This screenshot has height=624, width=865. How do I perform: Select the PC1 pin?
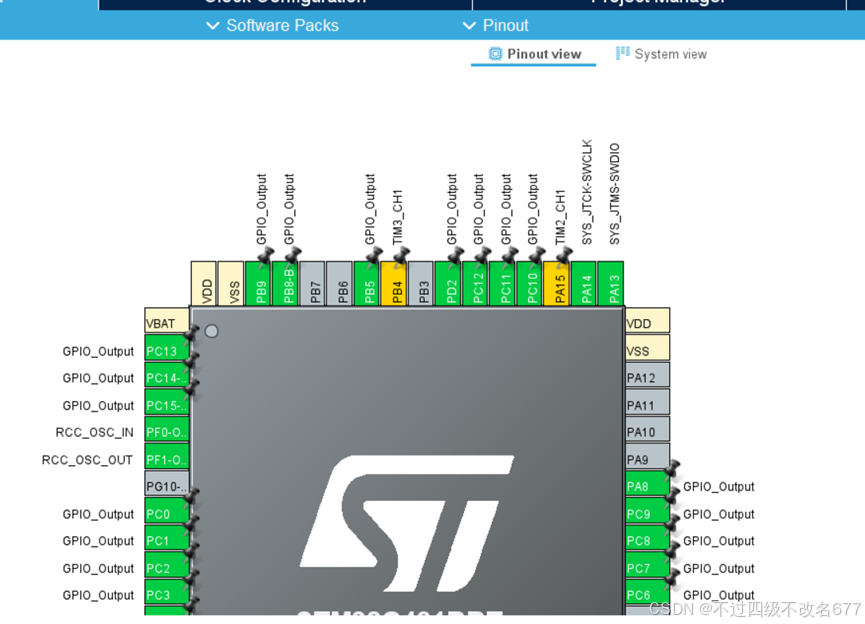[167, 537]
